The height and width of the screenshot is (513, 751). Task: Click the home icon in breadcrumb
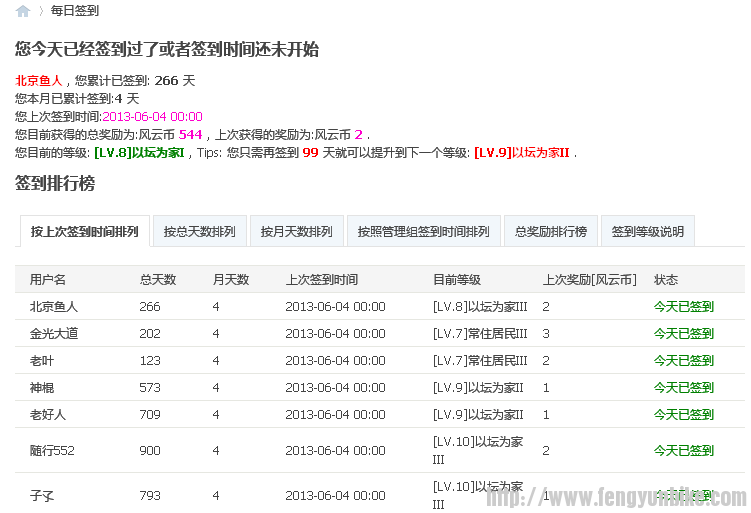23,11
